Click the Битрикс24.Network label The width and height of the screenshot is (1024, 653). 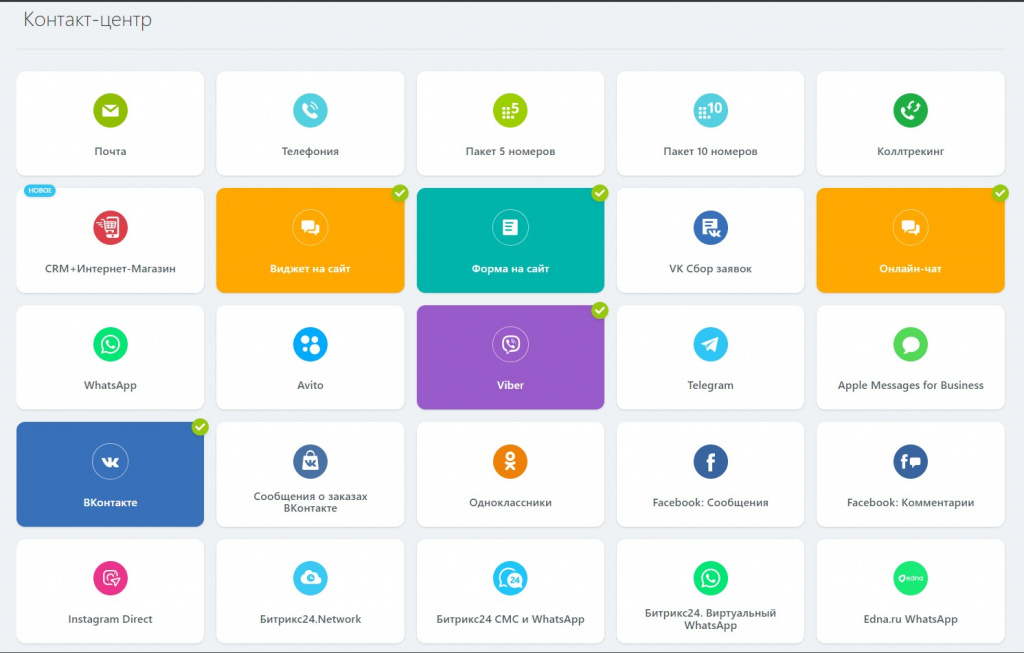click(x=310, y=620)
